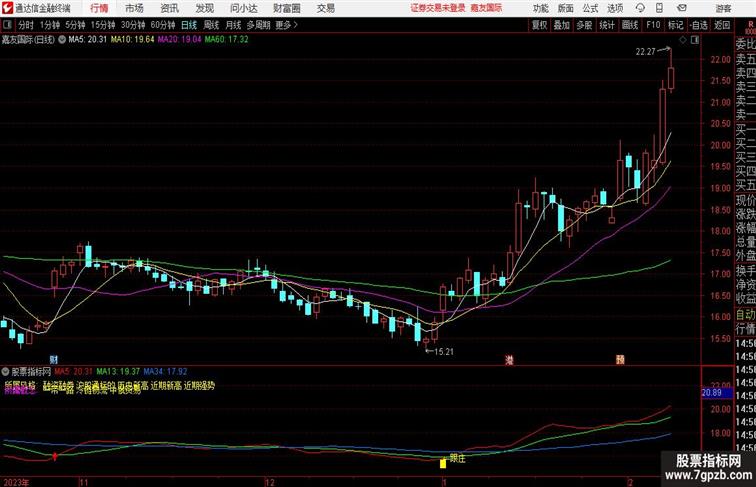Click the MA60: 17.32 value label
Screen dimensions: 756x487
pyautogui.click(x=227, y=40)
